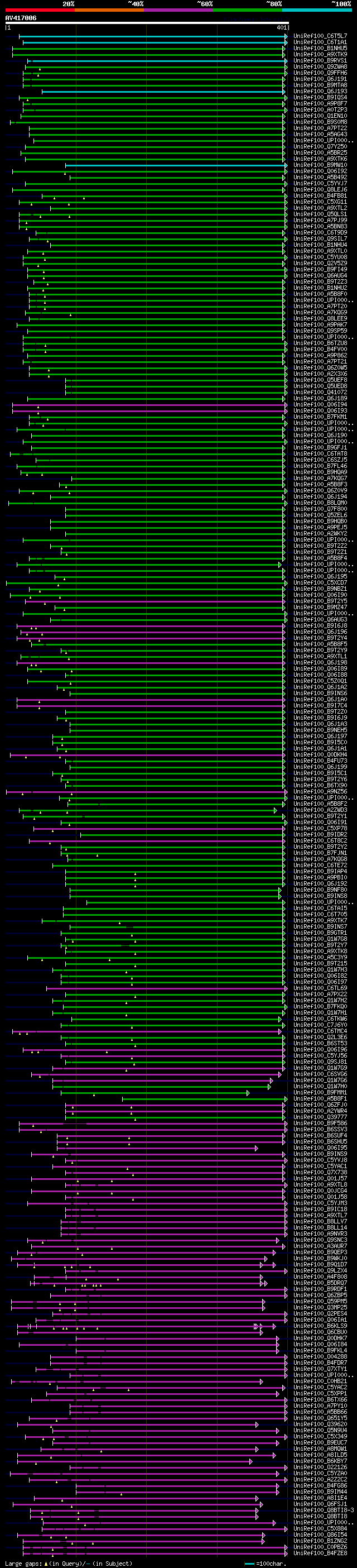Screen dimensions: 357x1568
Task: Select the UniRef100_C0PBZ6 label
Action: coord(321,1547)
